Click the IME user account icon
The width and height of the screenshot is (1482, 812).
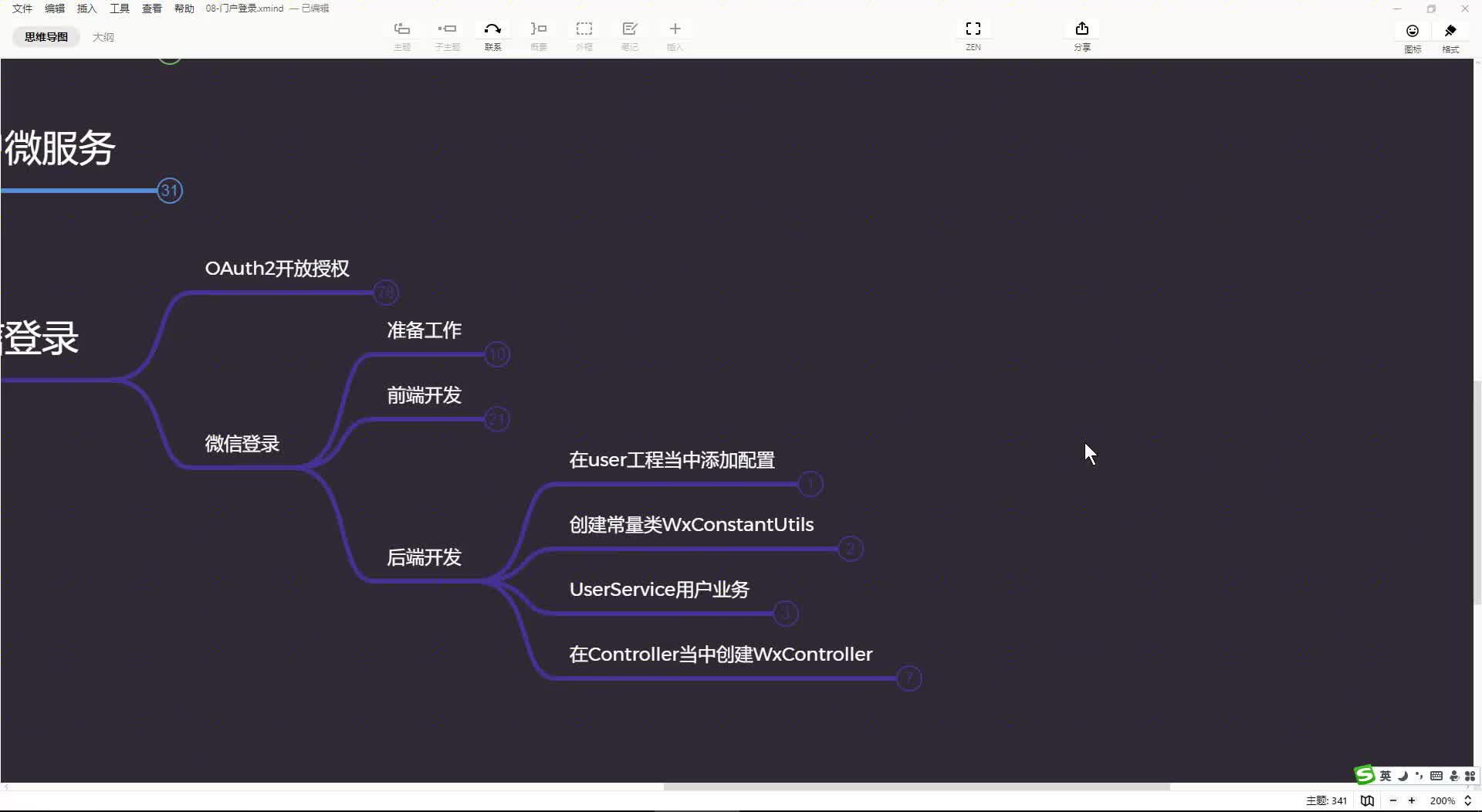[x=1454, y=776]
